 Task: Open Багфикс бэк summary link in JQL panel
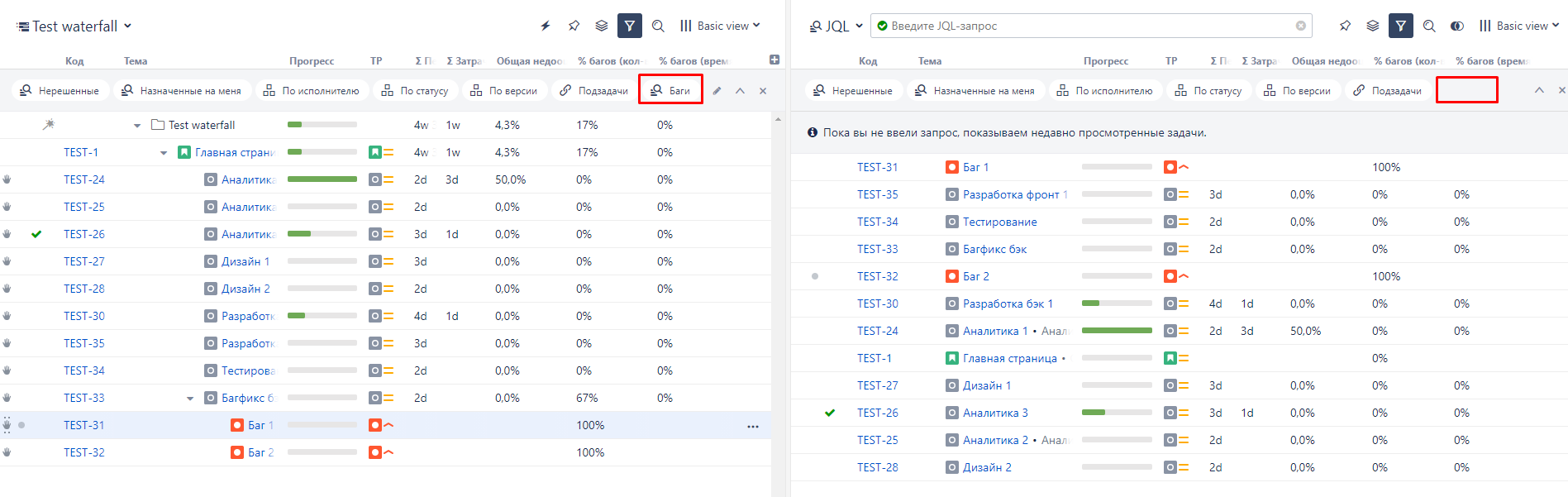point(995,249)
